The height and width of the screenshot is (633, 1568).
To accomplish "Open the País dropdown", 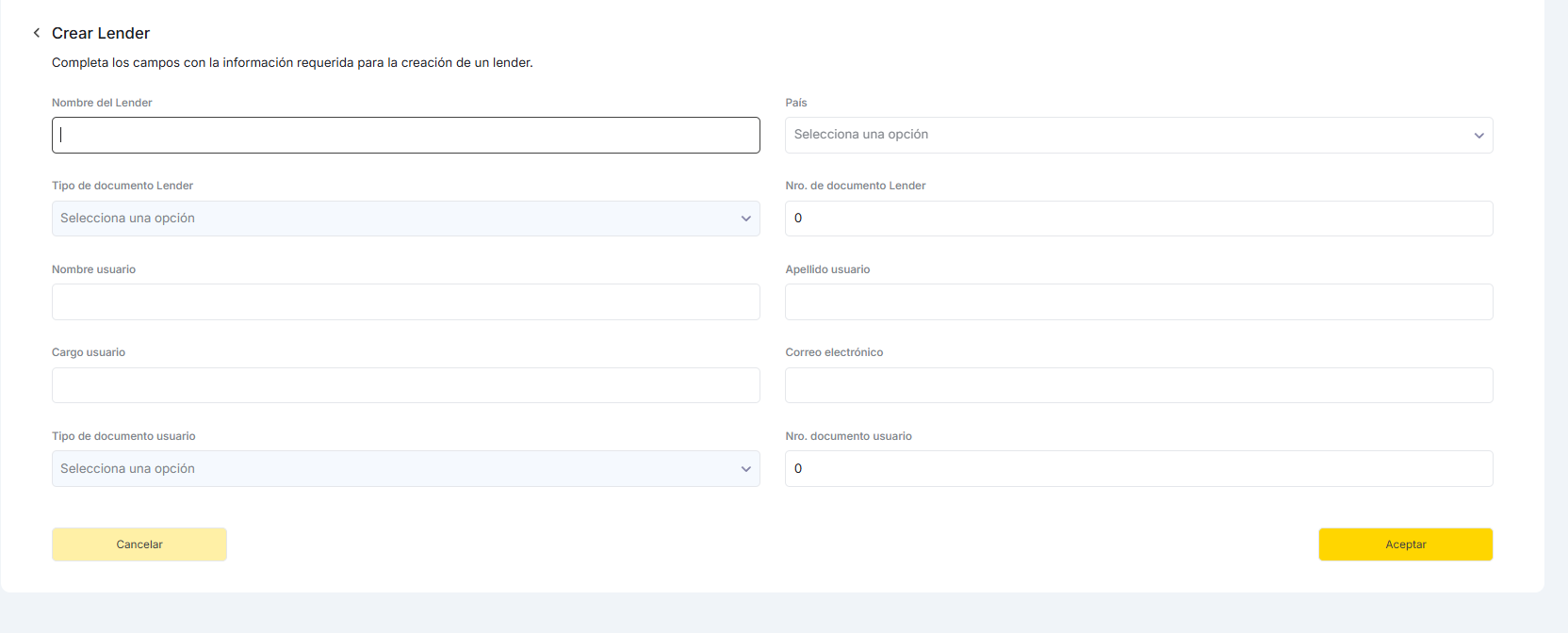I will [x=1131, y=135].
